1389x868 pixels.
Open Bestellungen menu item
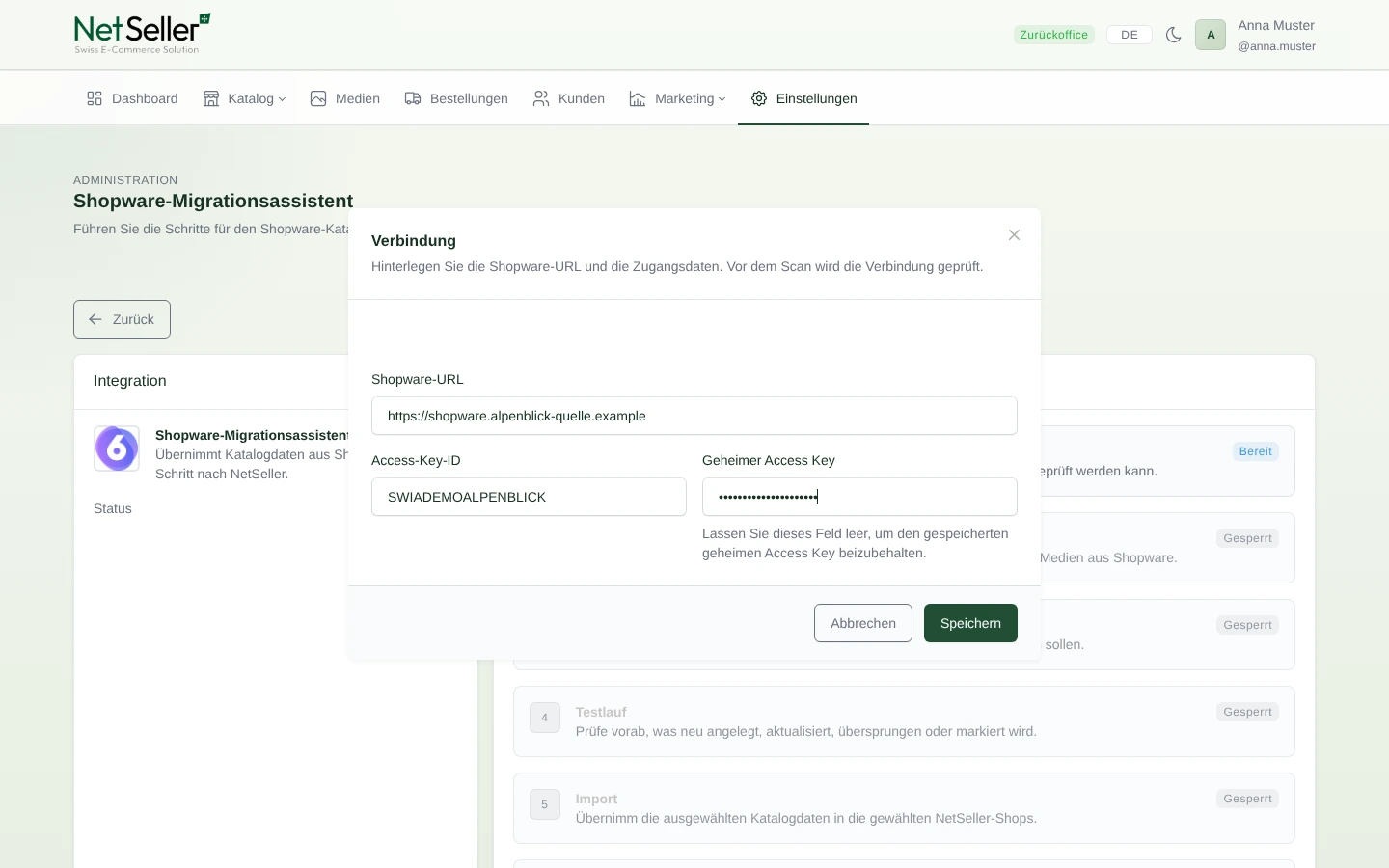pos(456,98)
